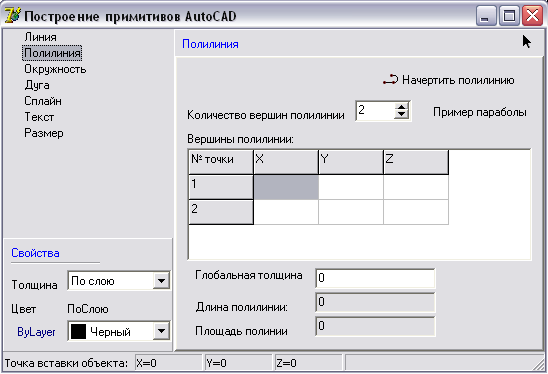Click the Z=0 status bar entry

[x=308, y=363]
